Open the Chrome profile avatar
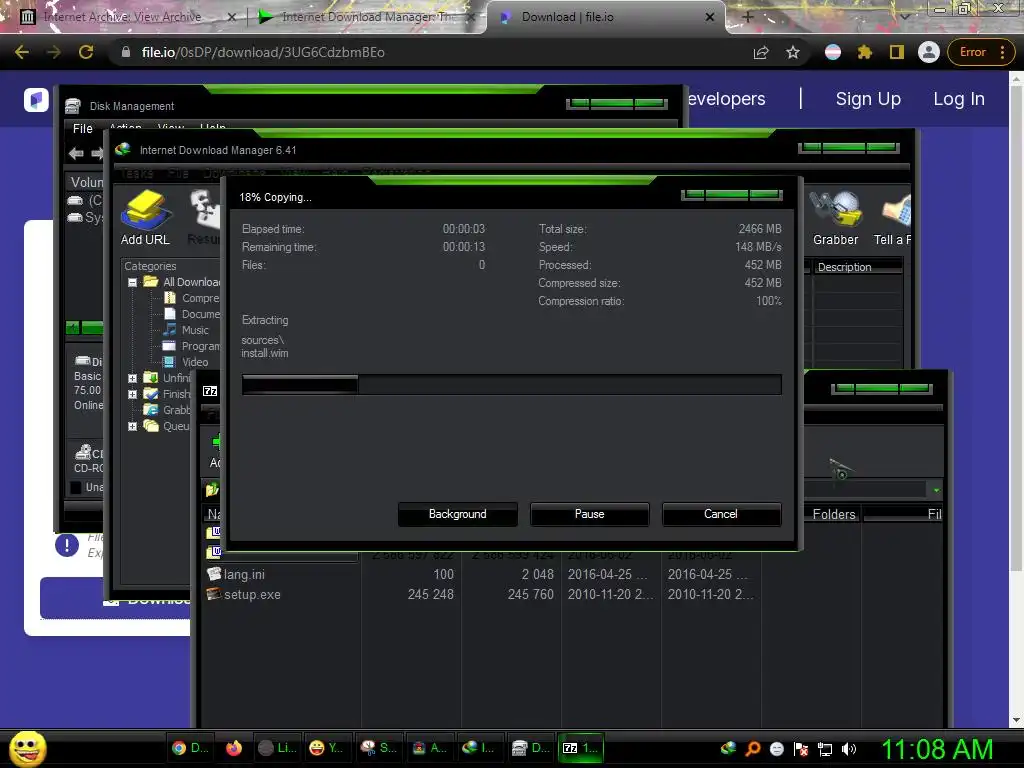1024x768 pixels. 929,52
